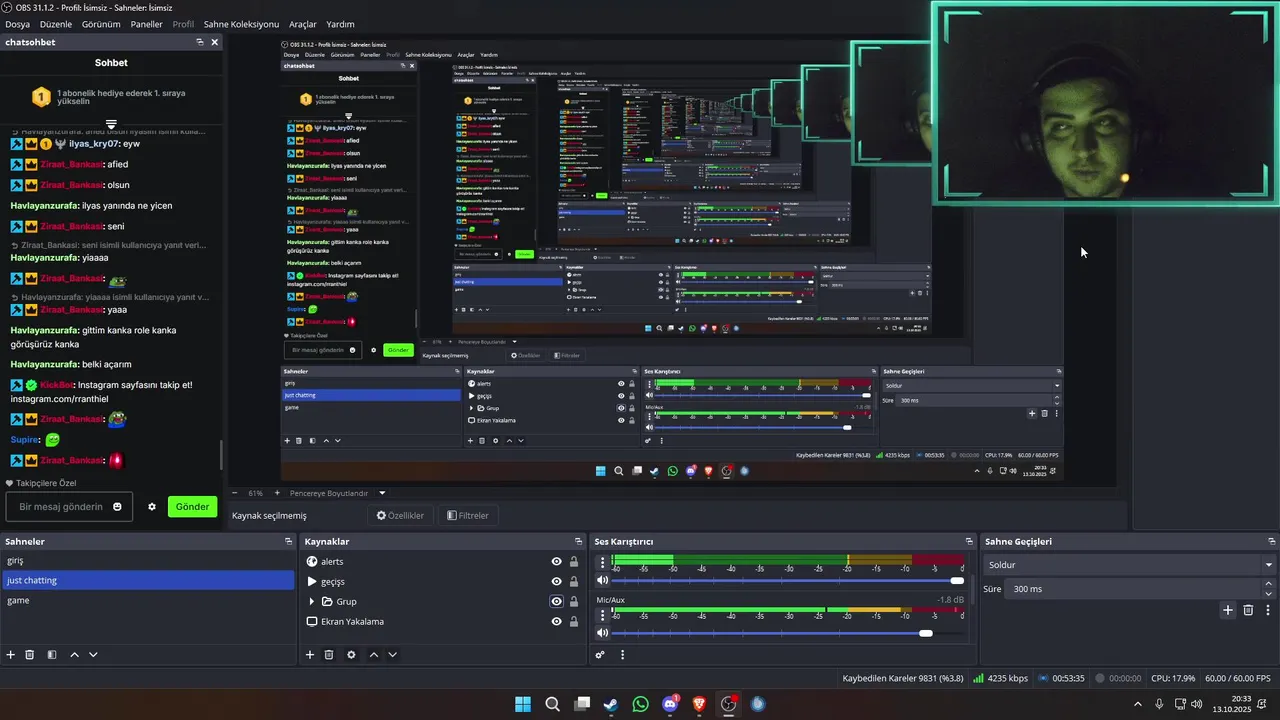Remove the scene transition with trash icon
The image size is (1280, 720).
1248,610
